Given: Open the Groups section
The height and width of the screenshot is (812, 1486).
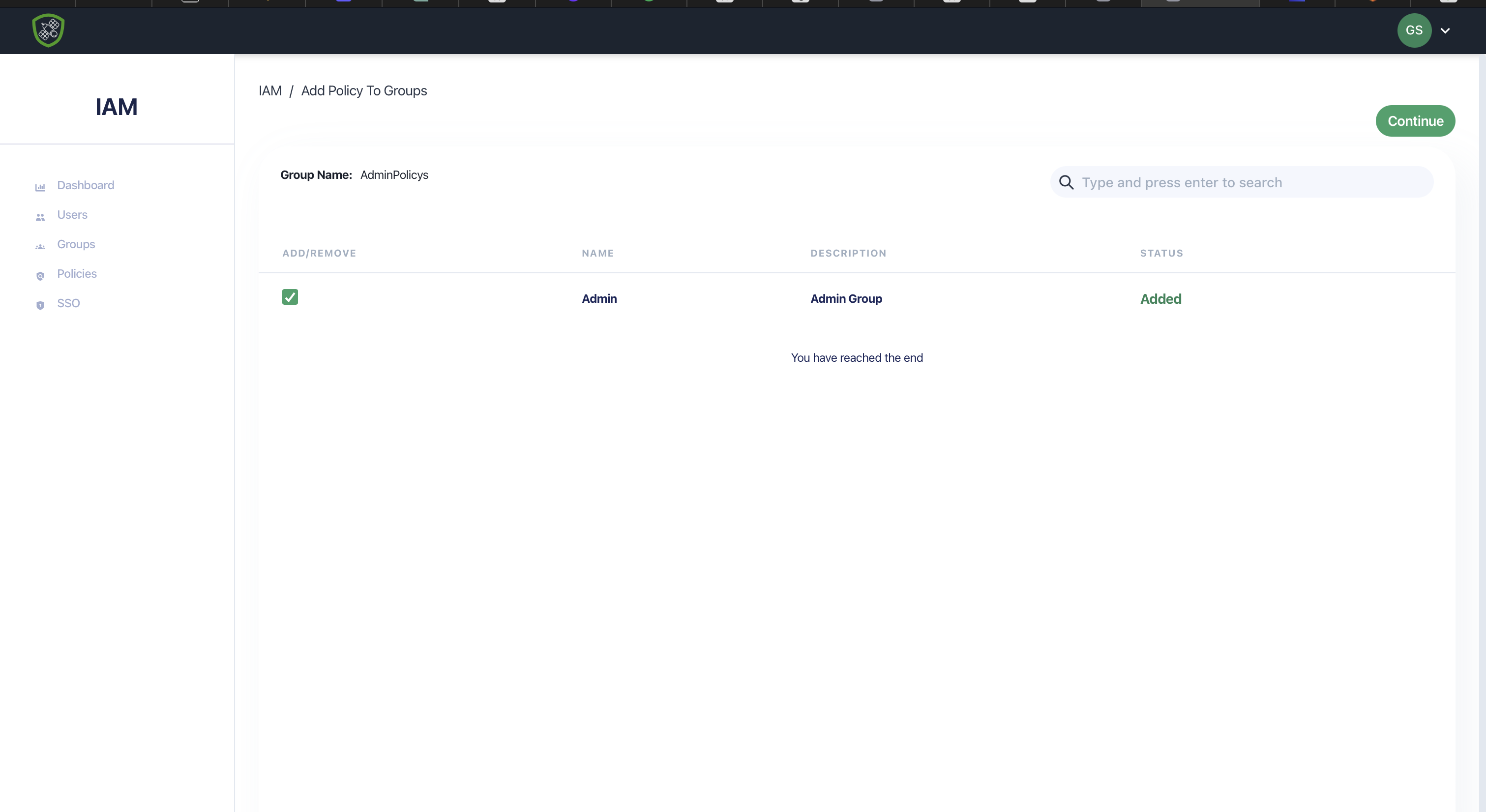Looking at the screenshot, I should (76, 244).
